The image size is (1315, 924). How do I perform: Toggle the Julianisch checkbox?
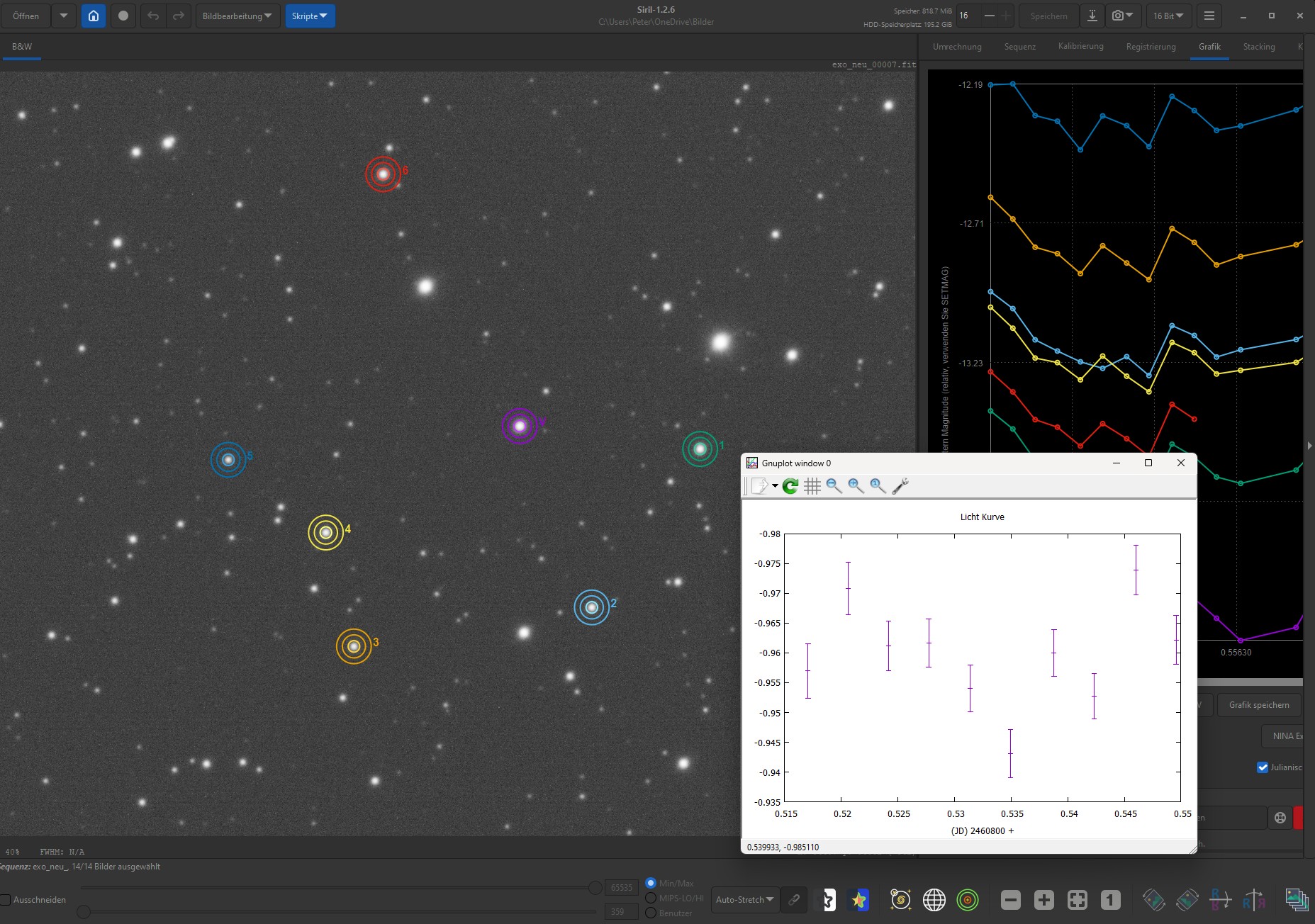[1263, 767]
